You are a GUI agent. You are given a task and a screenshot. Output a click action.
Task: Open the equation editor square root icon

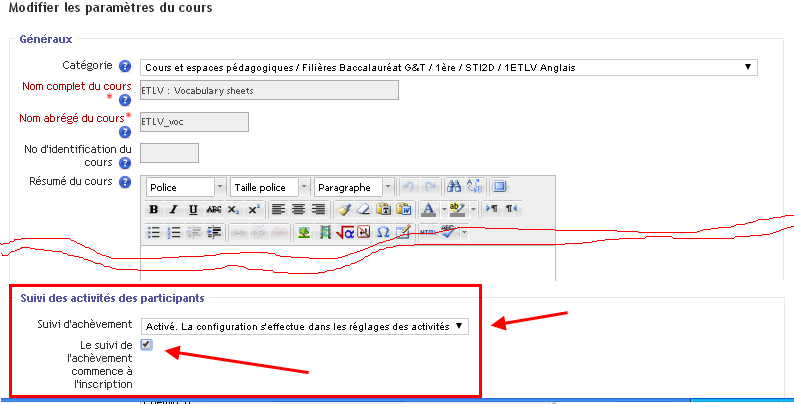pyautogui.click(x=345, y=232)
